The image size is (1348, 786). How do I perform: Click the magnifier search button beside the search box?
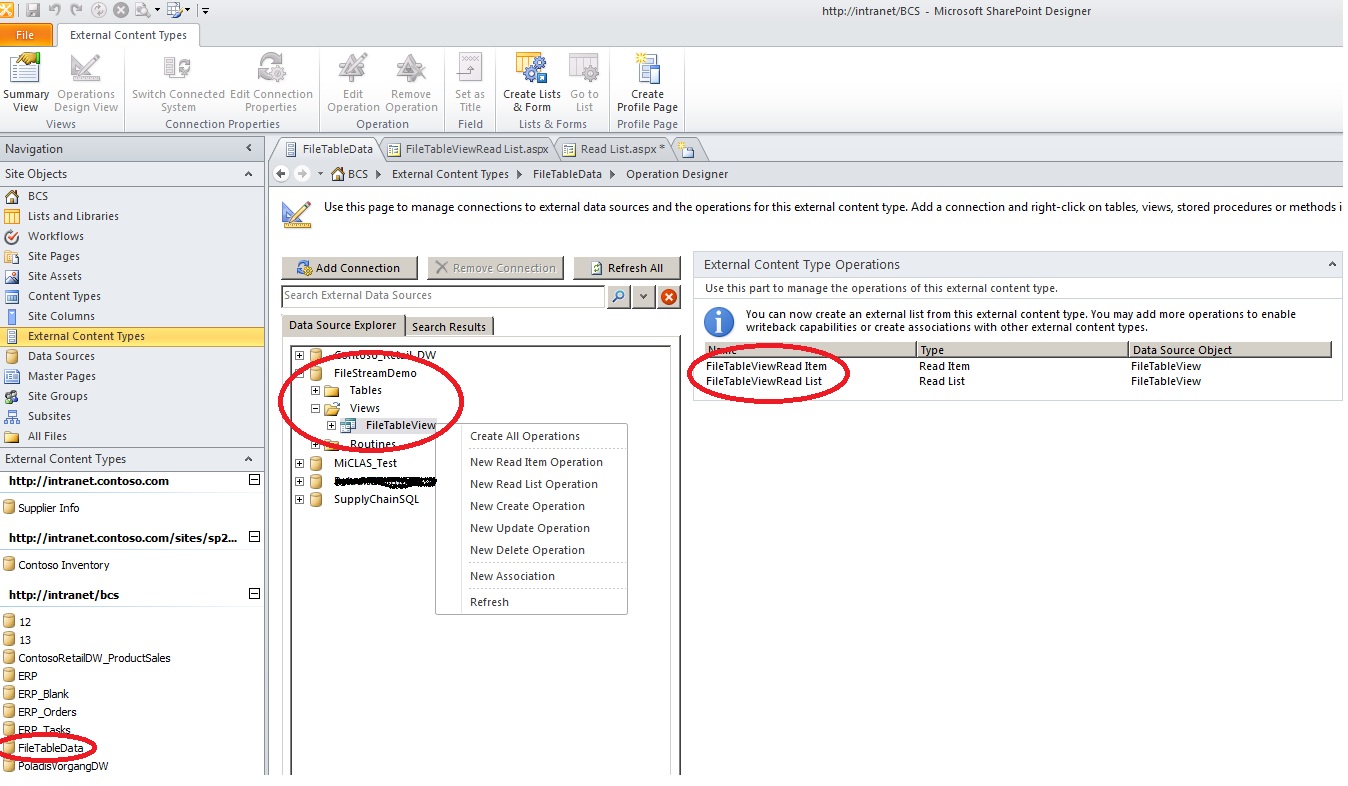[x=619, y=297]
